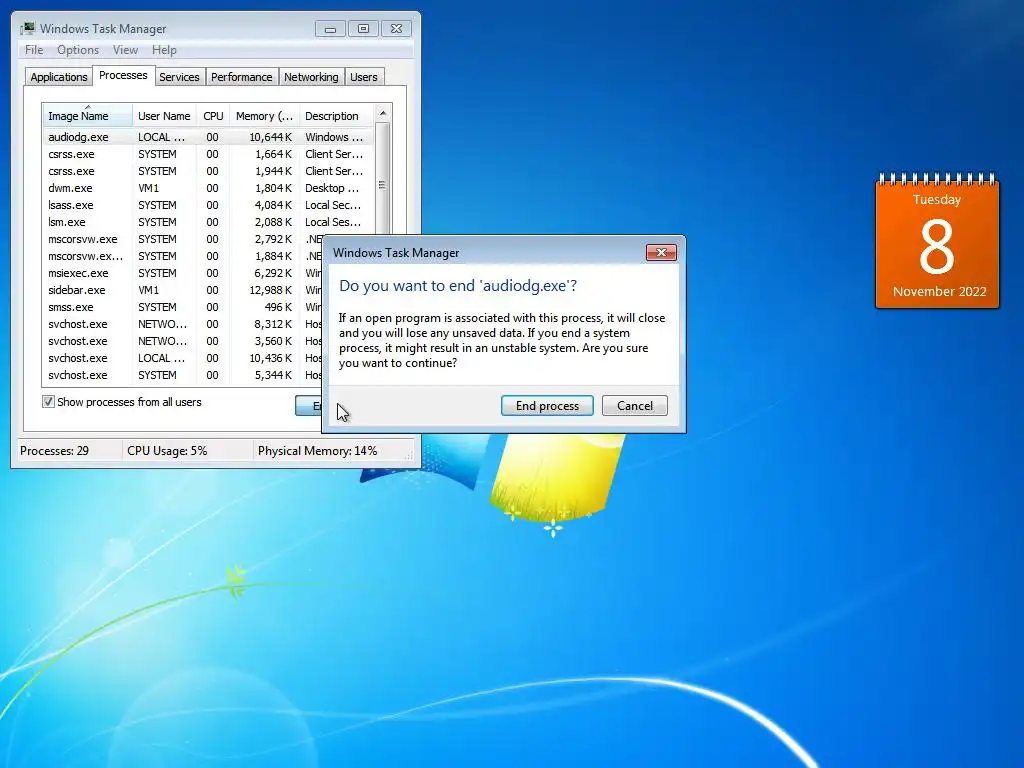Select csrss.exe using 1,944 K memory
This screenshot has width=1024, height=768.
pyautogui.click(x=208, y=171)
